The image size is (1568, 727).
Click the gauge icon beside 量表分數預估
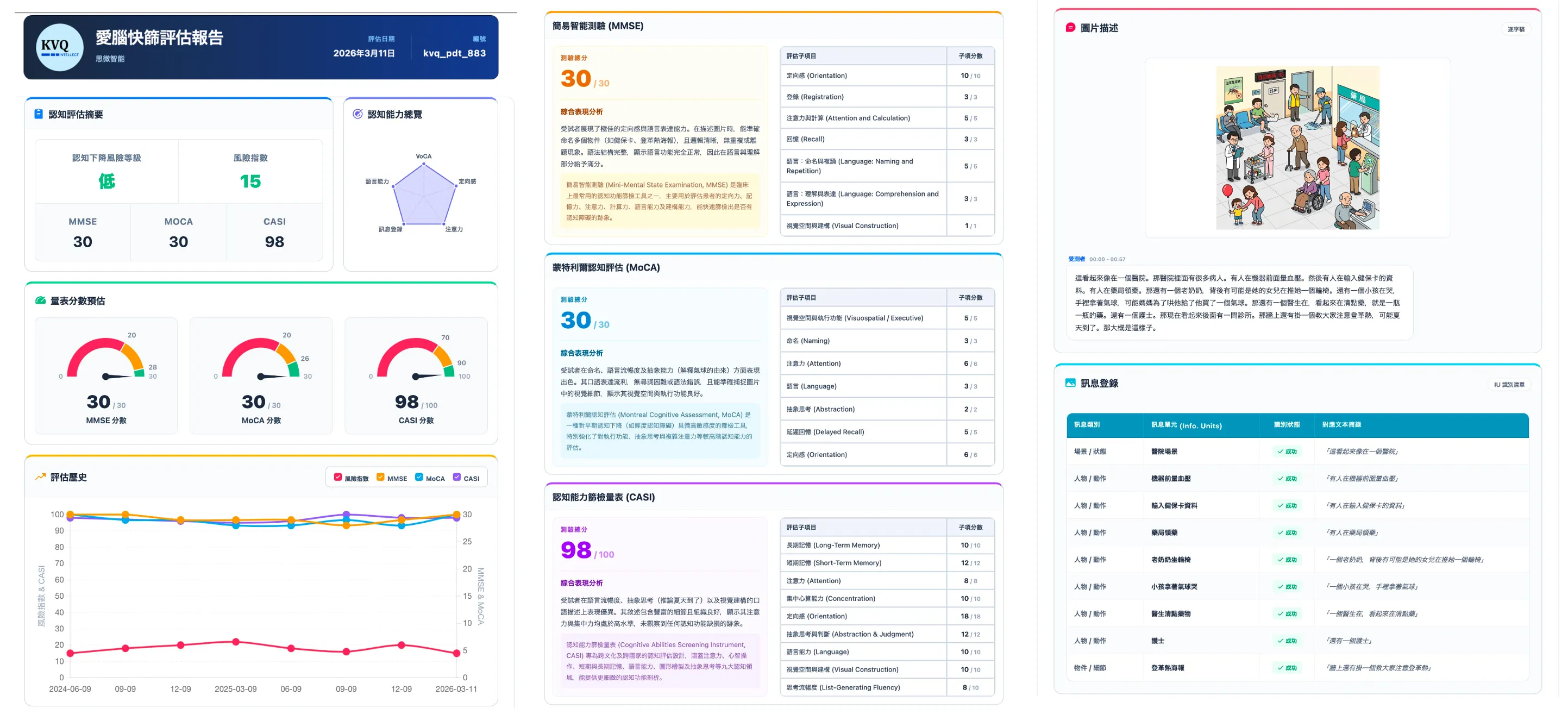point(41,300)
